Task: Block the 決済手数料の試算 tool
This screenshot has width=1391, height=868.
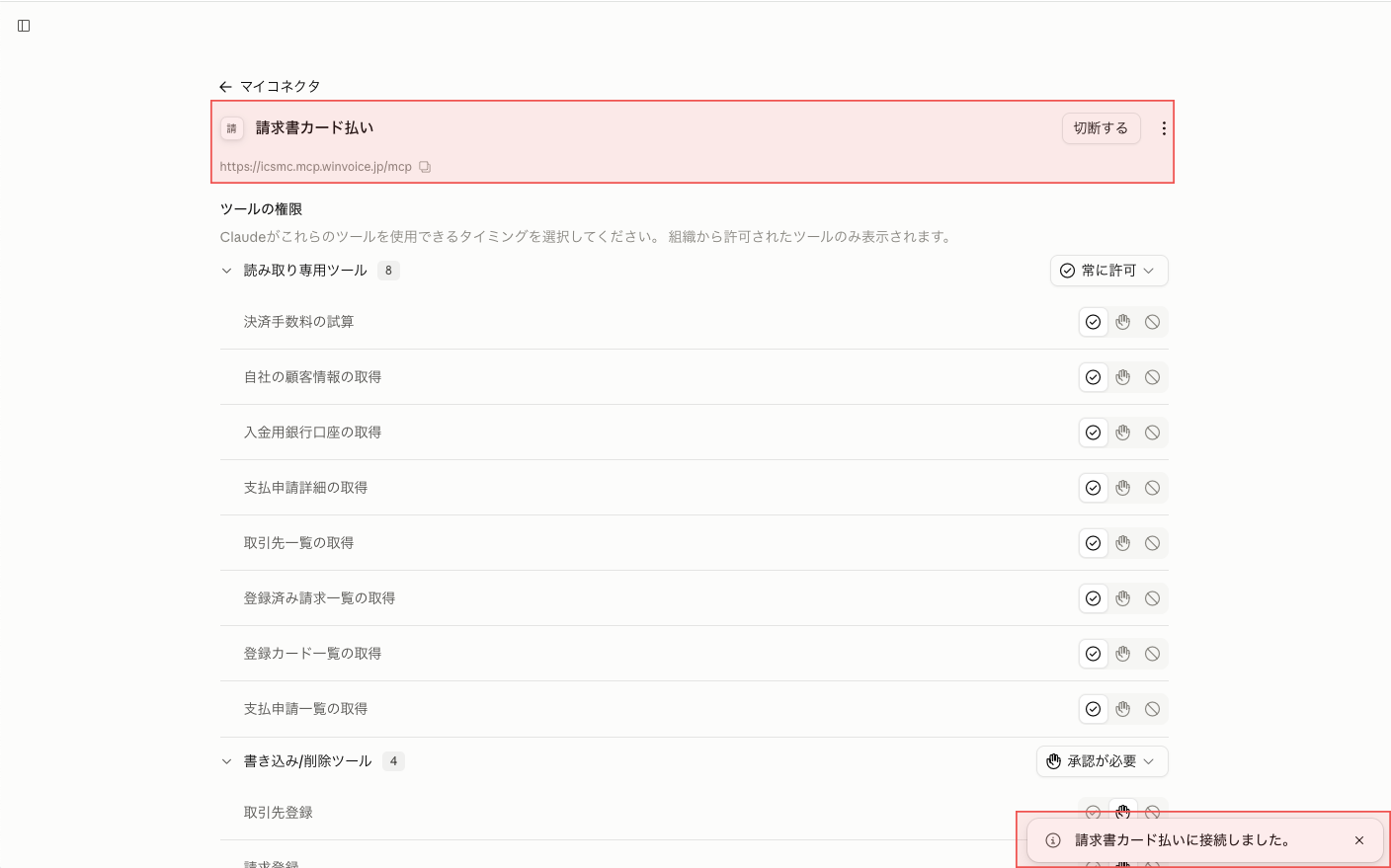Action: click(x=1152, y=322)
